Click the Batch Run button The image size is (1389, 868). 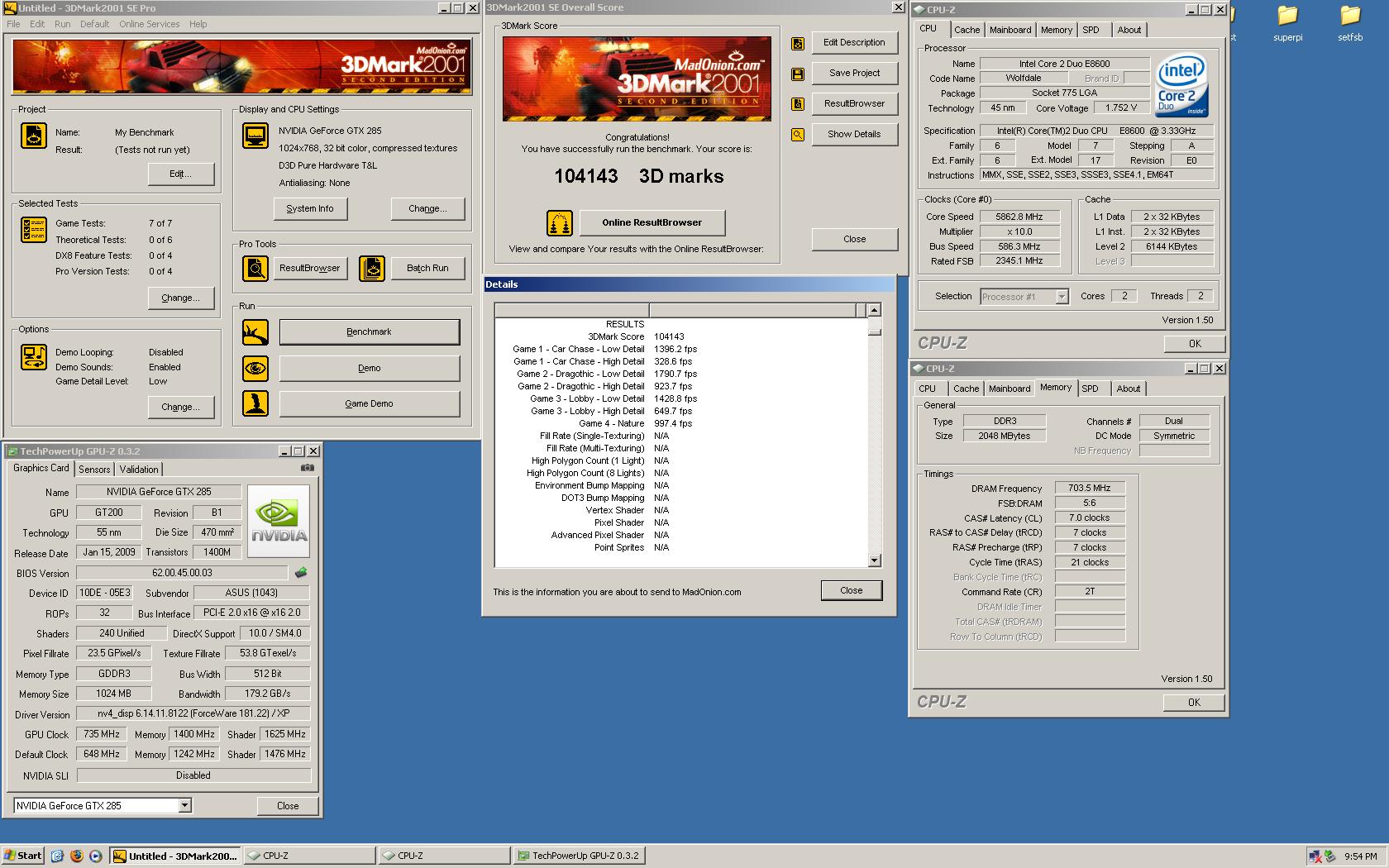pyautogui.click(x=427, y=269)
